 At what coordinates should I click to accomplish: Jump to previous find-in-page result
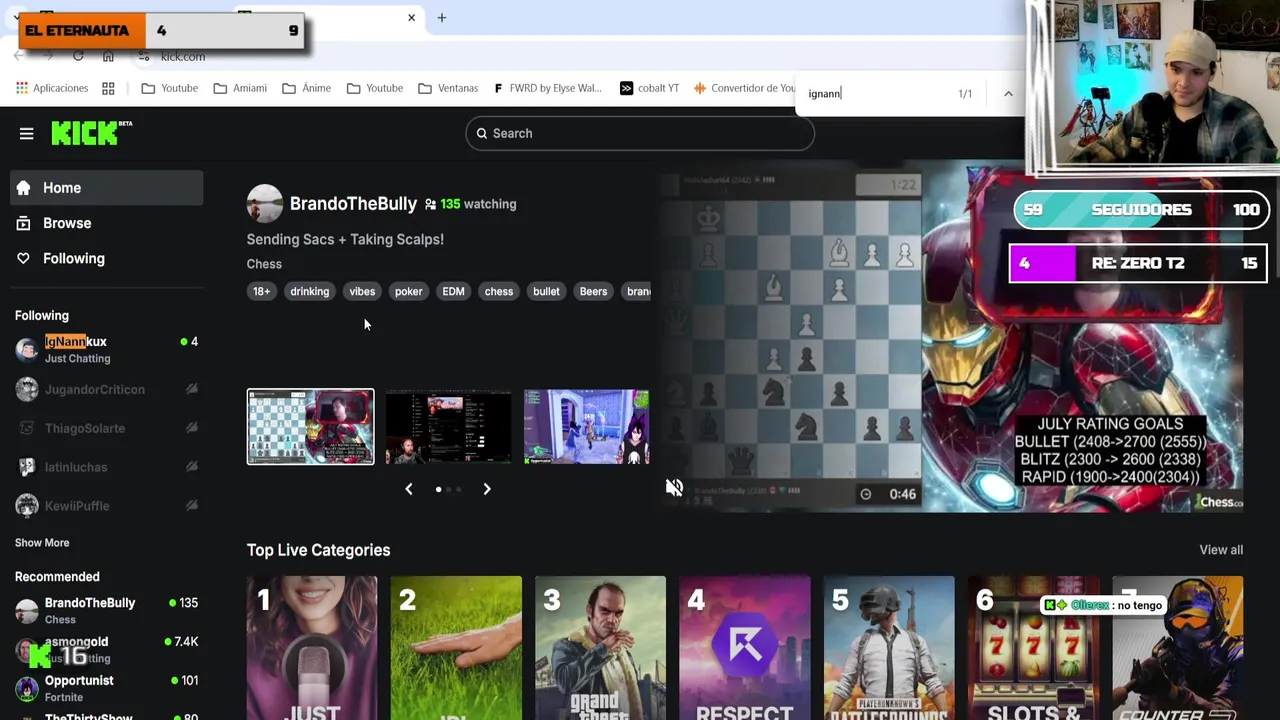pyautogui.click(x=1008, y=93)
